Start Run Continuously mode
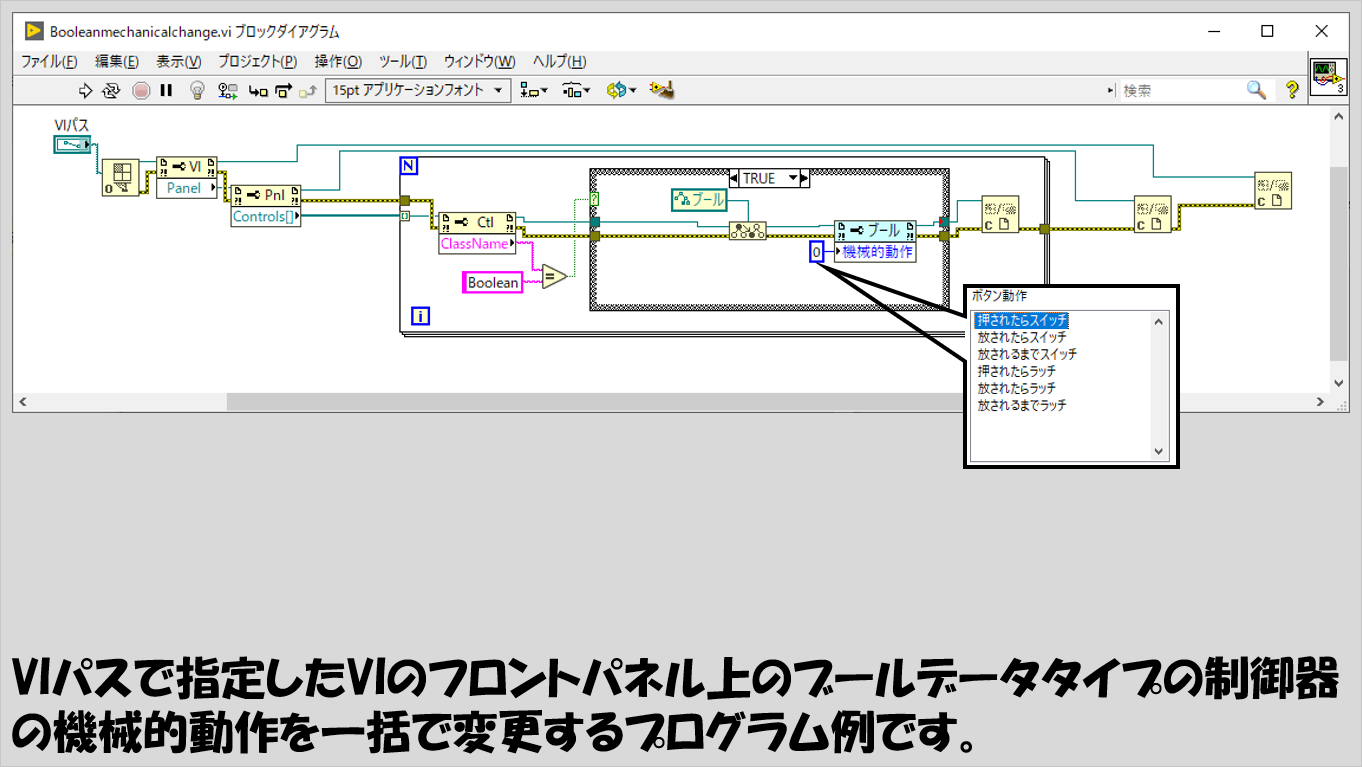1362x767 pixels. coord(111,90)
